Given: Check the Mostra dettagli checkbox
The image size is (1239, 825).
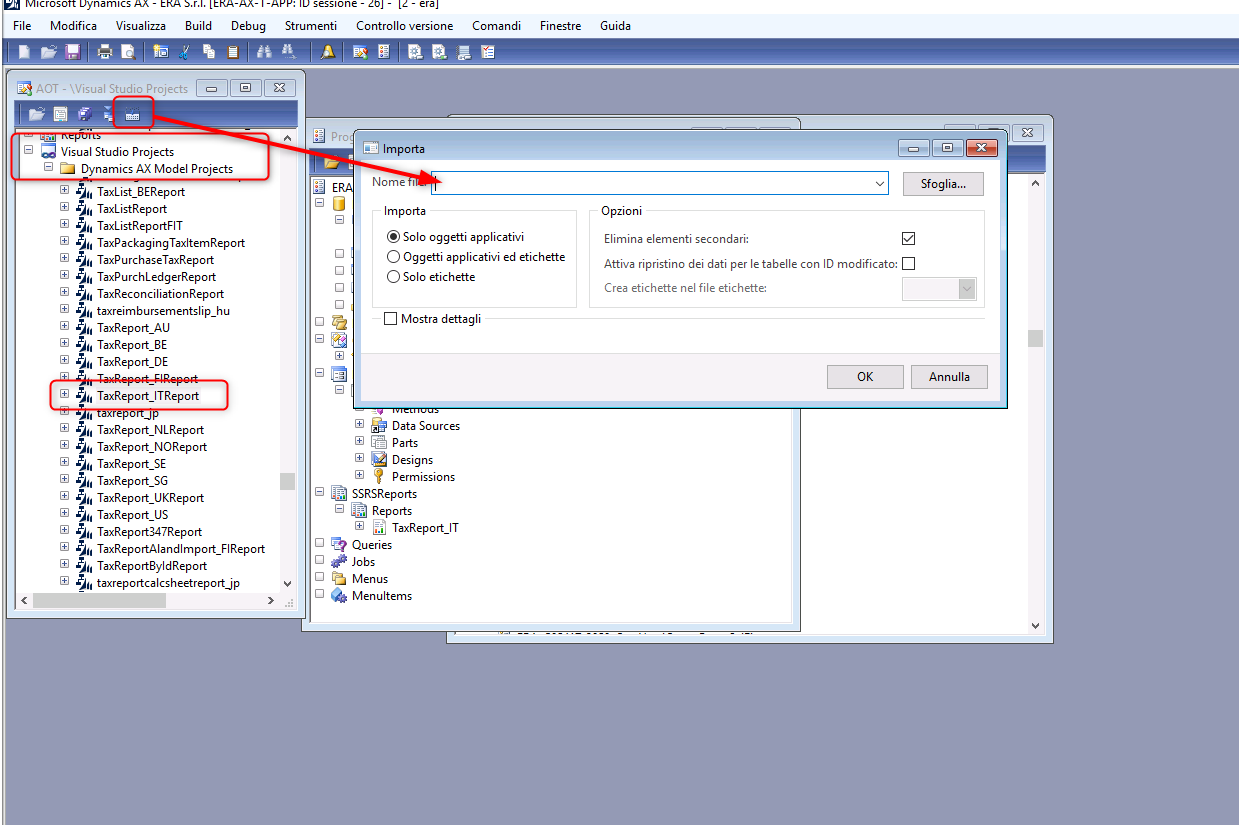Looking at the screenshot, I should [x=390, y=318].
